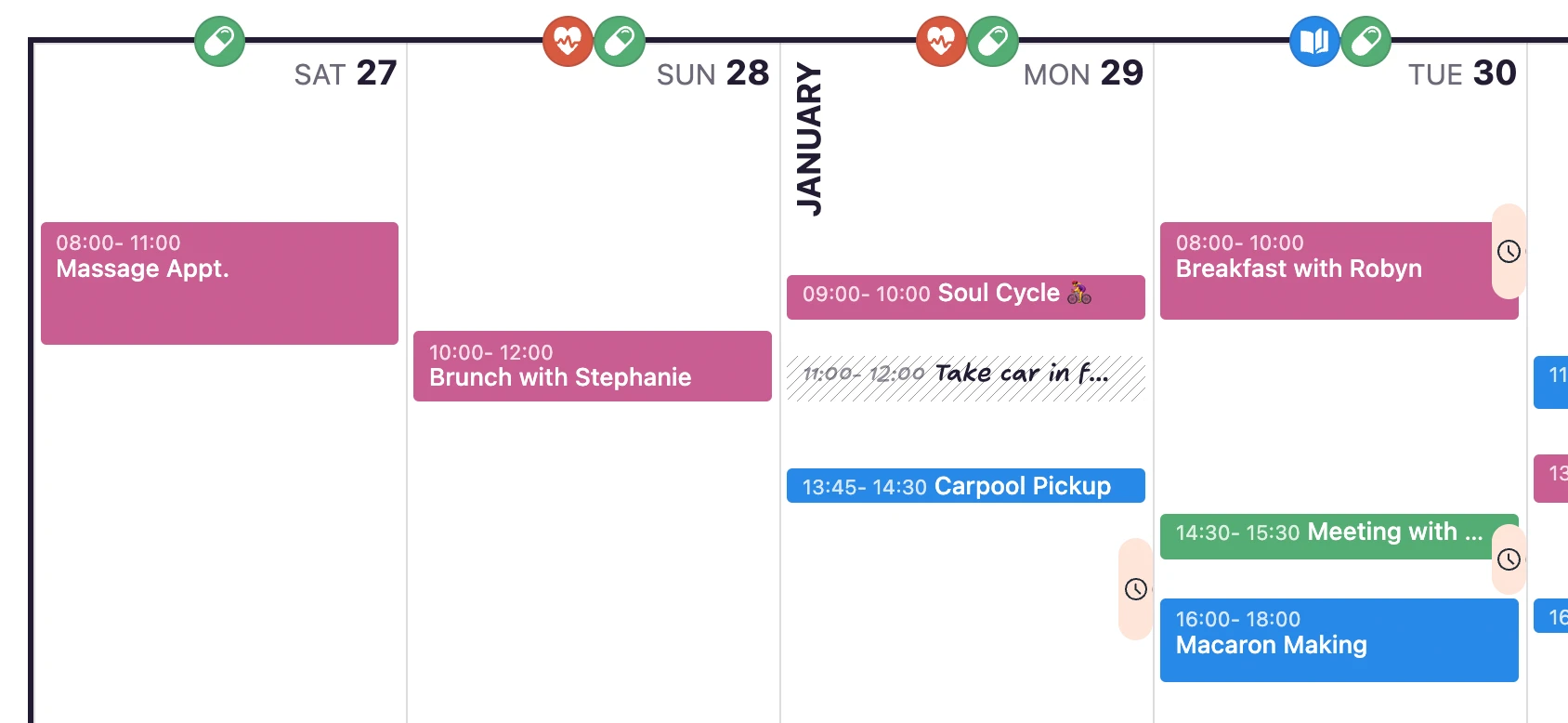This screenshot has width=1568, height=723.
Task: Open Breakfast with Robyn event
Action: click(1326, 270)
